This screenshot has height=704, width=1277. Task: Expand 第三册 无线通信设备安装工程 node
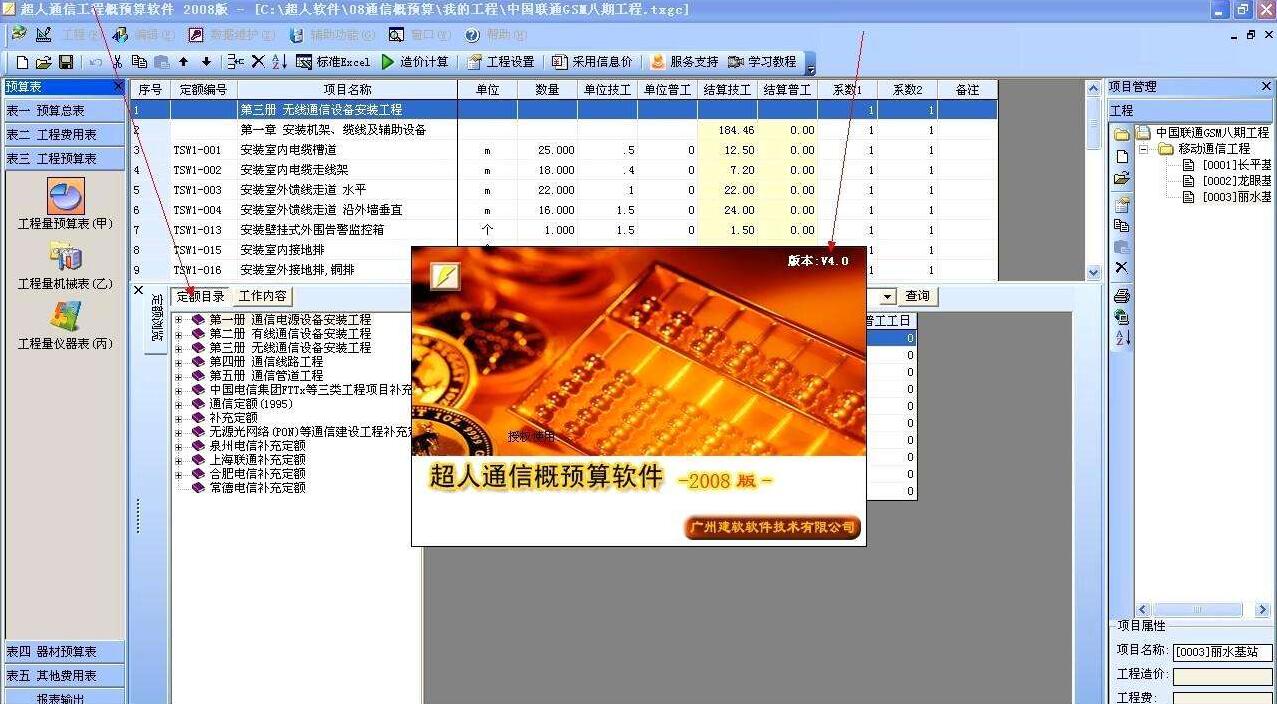tap(179, 348)
